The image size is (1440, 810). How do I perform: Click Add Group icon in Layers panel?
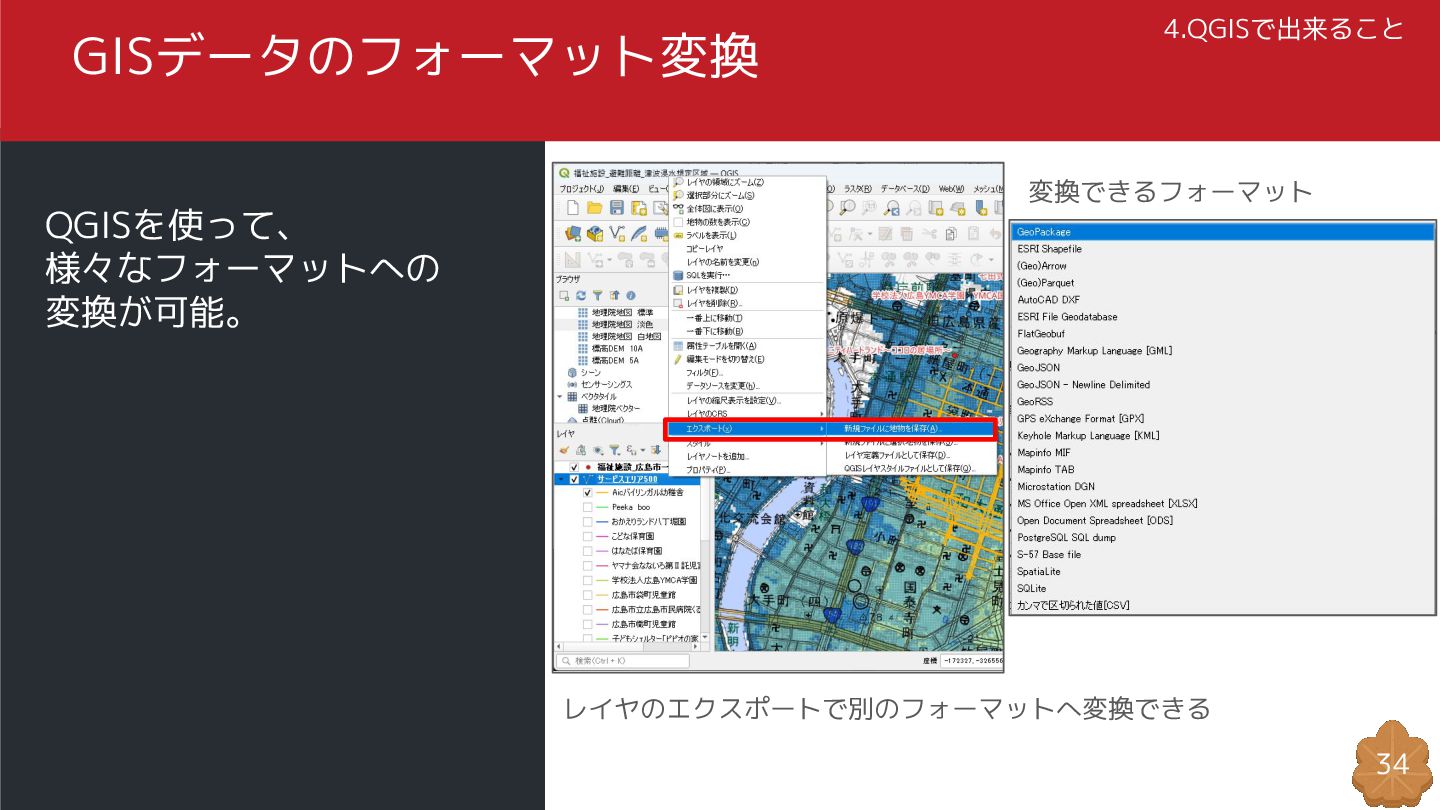coord(580,450)
